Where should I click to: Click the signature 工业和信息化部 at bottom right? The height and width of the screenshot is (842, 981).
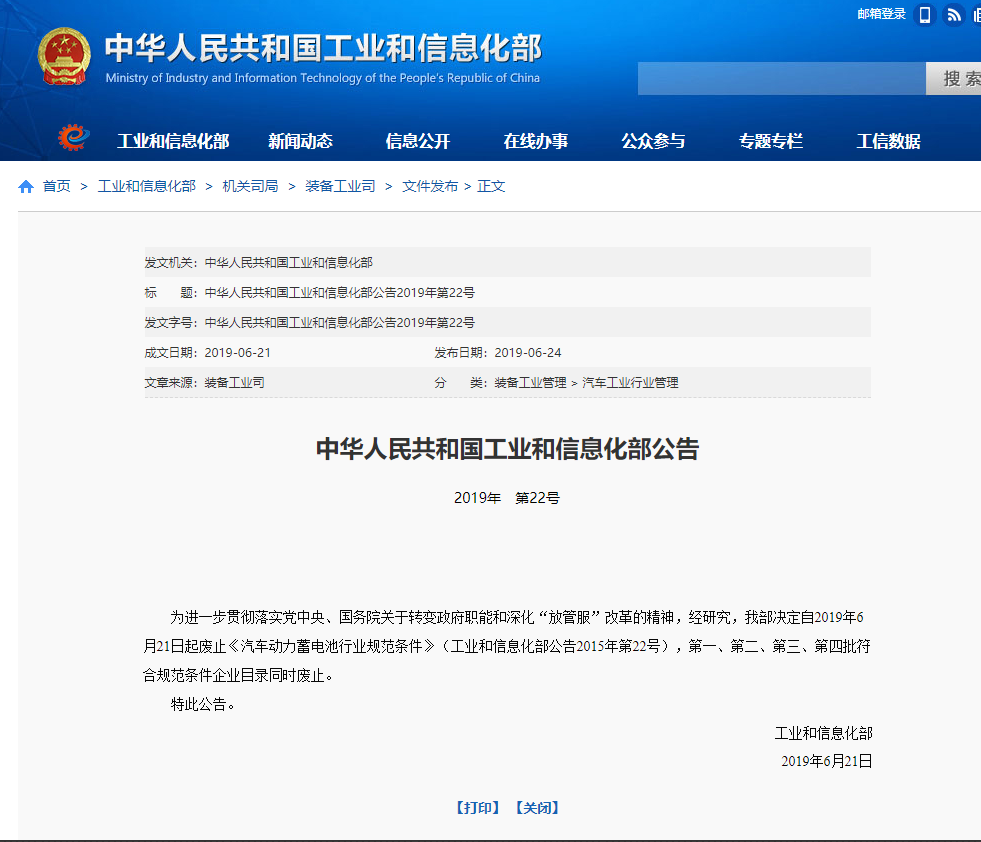[x=823, y=733]
